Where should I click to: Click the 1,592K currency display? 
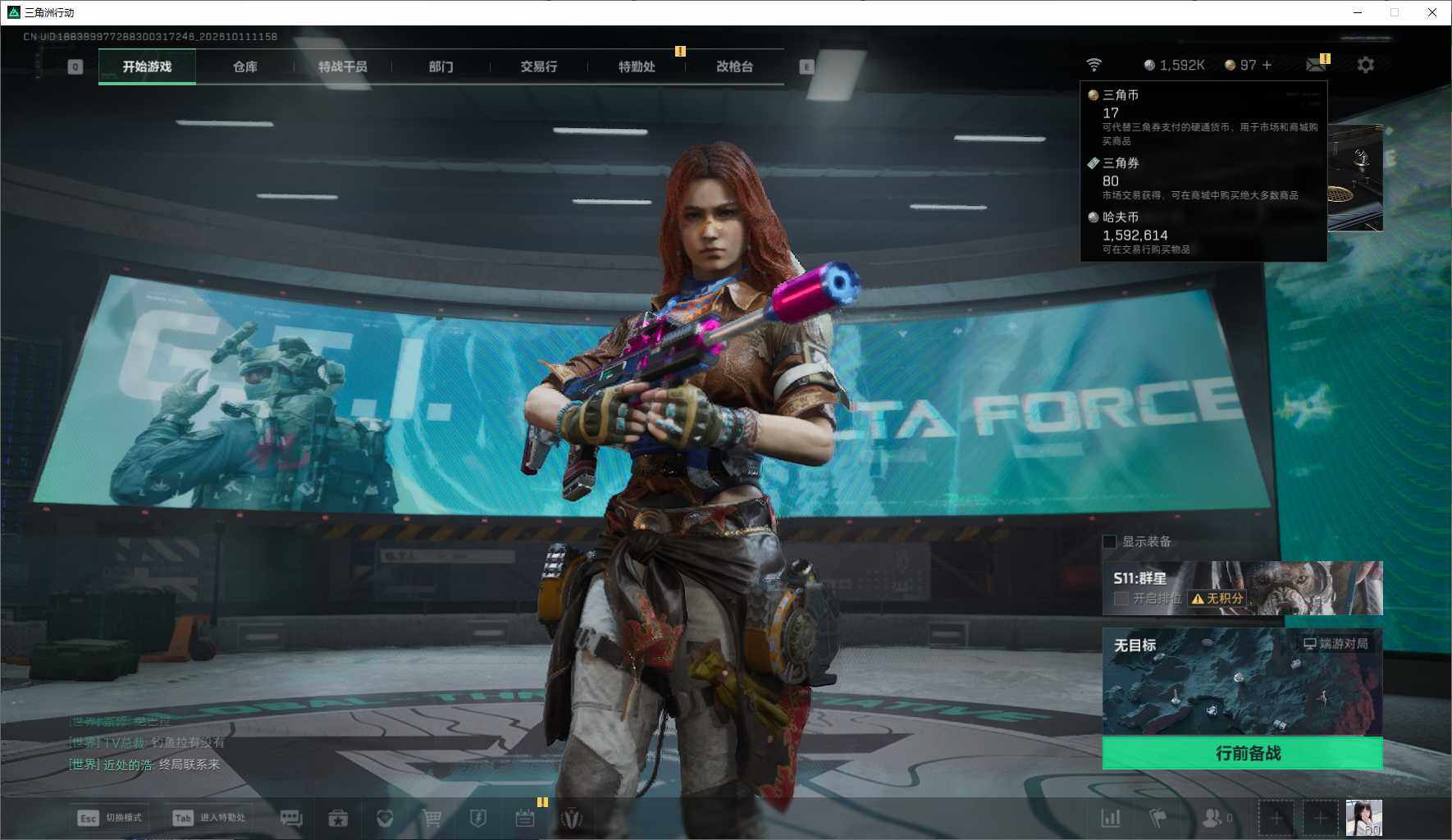1174,65
